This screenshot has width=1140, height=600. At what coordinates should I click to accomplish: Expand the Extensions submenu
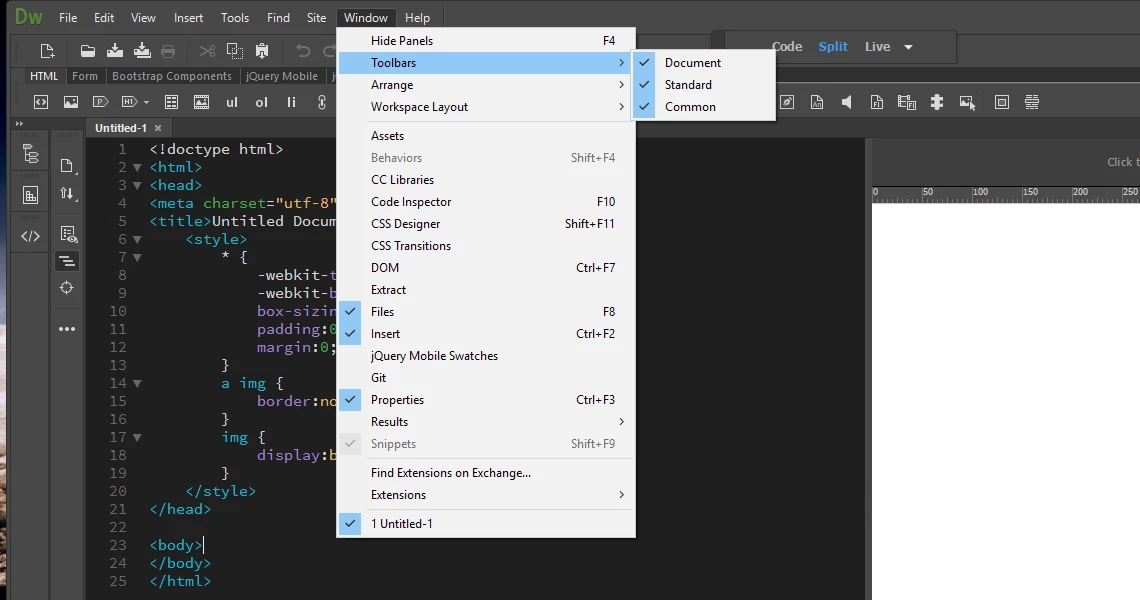pyautogui.click(x=486, y=495)
